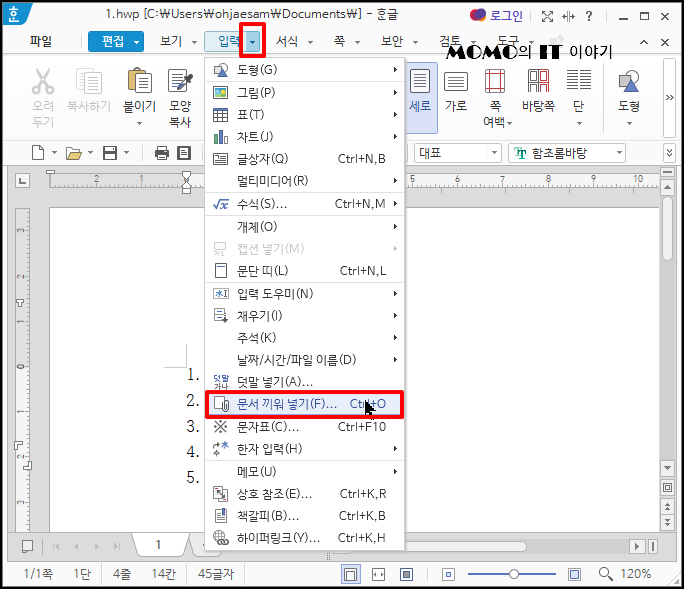Click the zoom slider handle
This screenshot has height=589, width=684.
[514, 574]
